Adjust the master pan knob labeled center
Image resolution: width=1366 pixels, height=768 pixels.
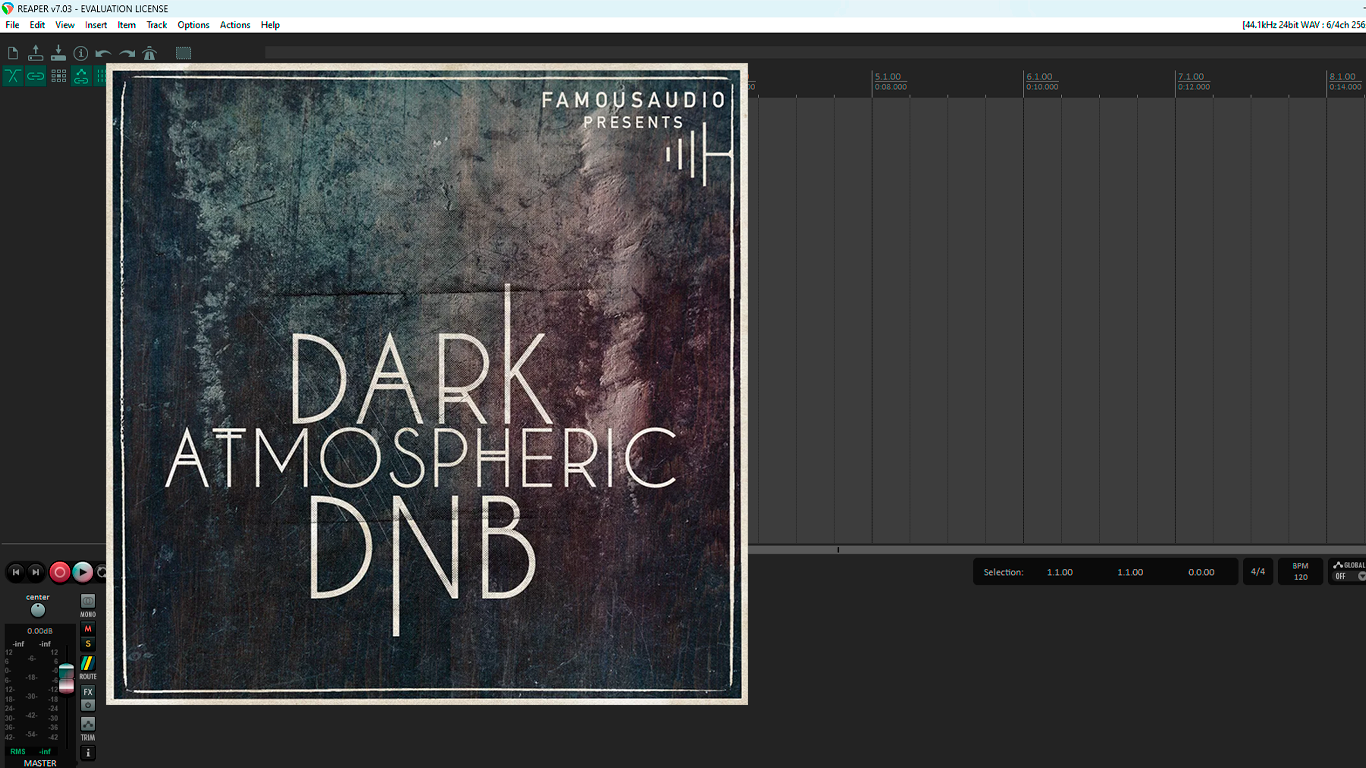[38, 610]
